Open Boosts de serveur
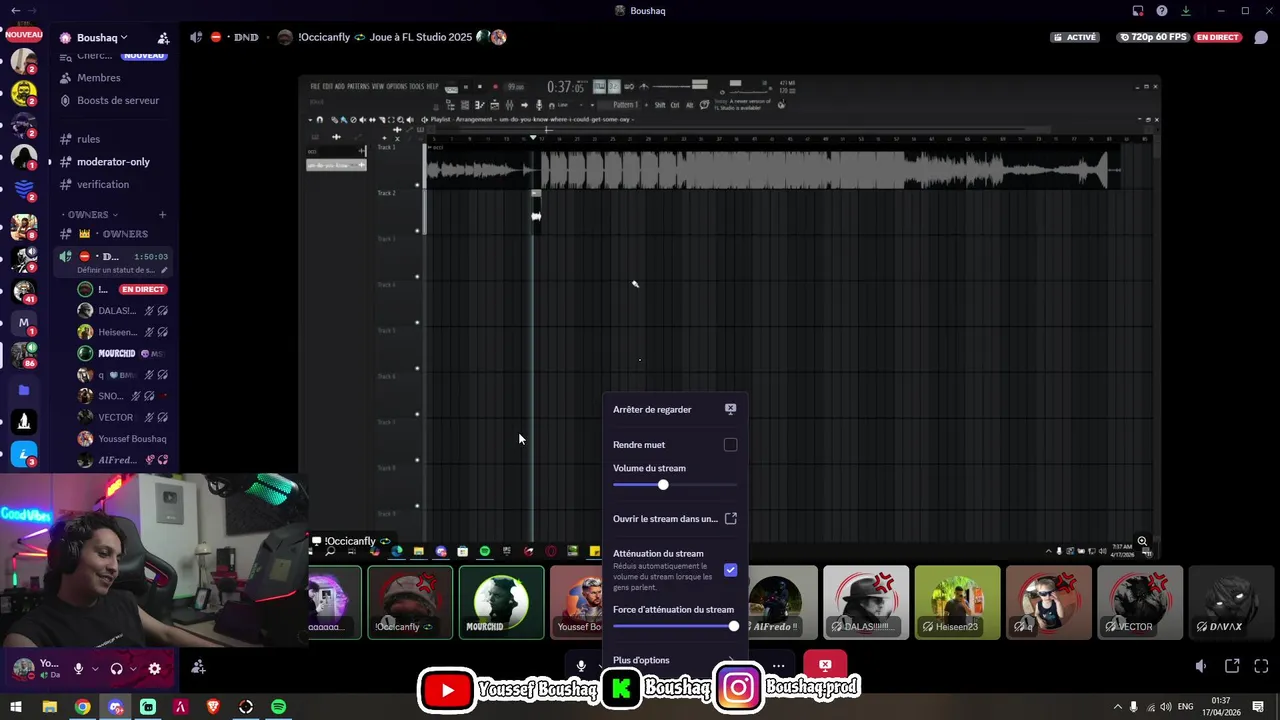1280x720 pixels. 114,100
